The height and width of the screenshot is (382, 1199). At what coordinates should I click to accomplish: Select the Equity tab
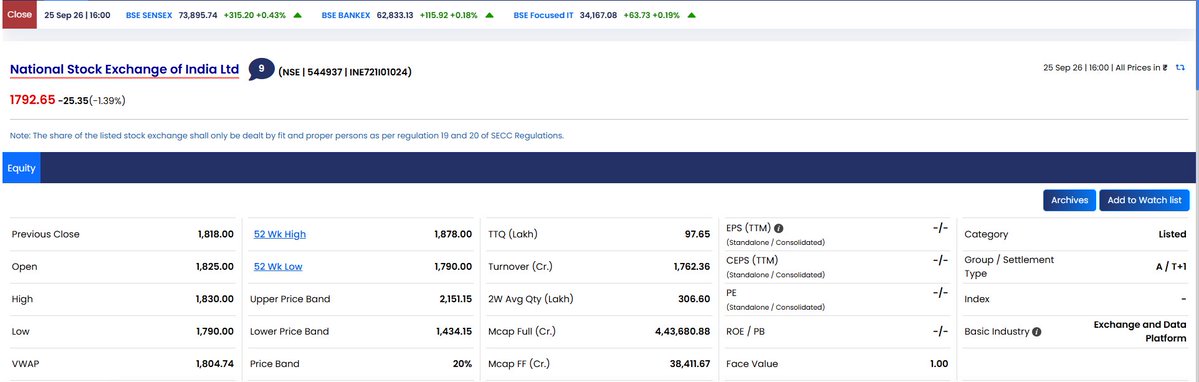[21, 168]
